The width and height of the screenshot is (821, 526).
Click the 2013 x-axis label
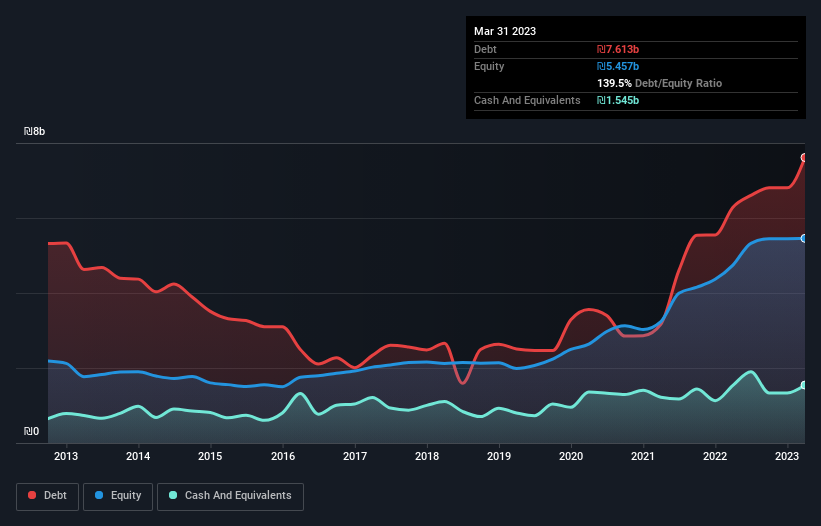pyautogui.click(x=66, y=457)
